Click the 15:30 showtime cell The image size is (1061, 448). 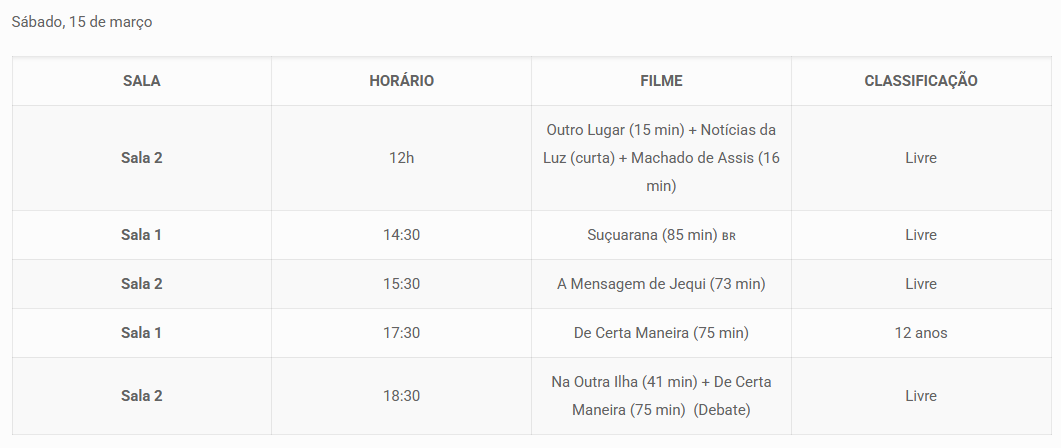[401, 284]
